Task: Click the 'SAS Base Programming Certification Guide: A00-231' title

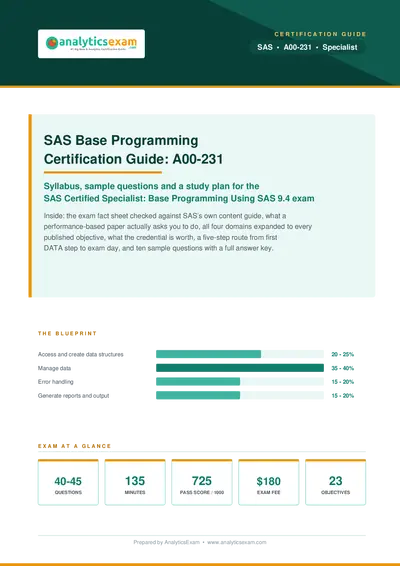Action: coord(133,149)
